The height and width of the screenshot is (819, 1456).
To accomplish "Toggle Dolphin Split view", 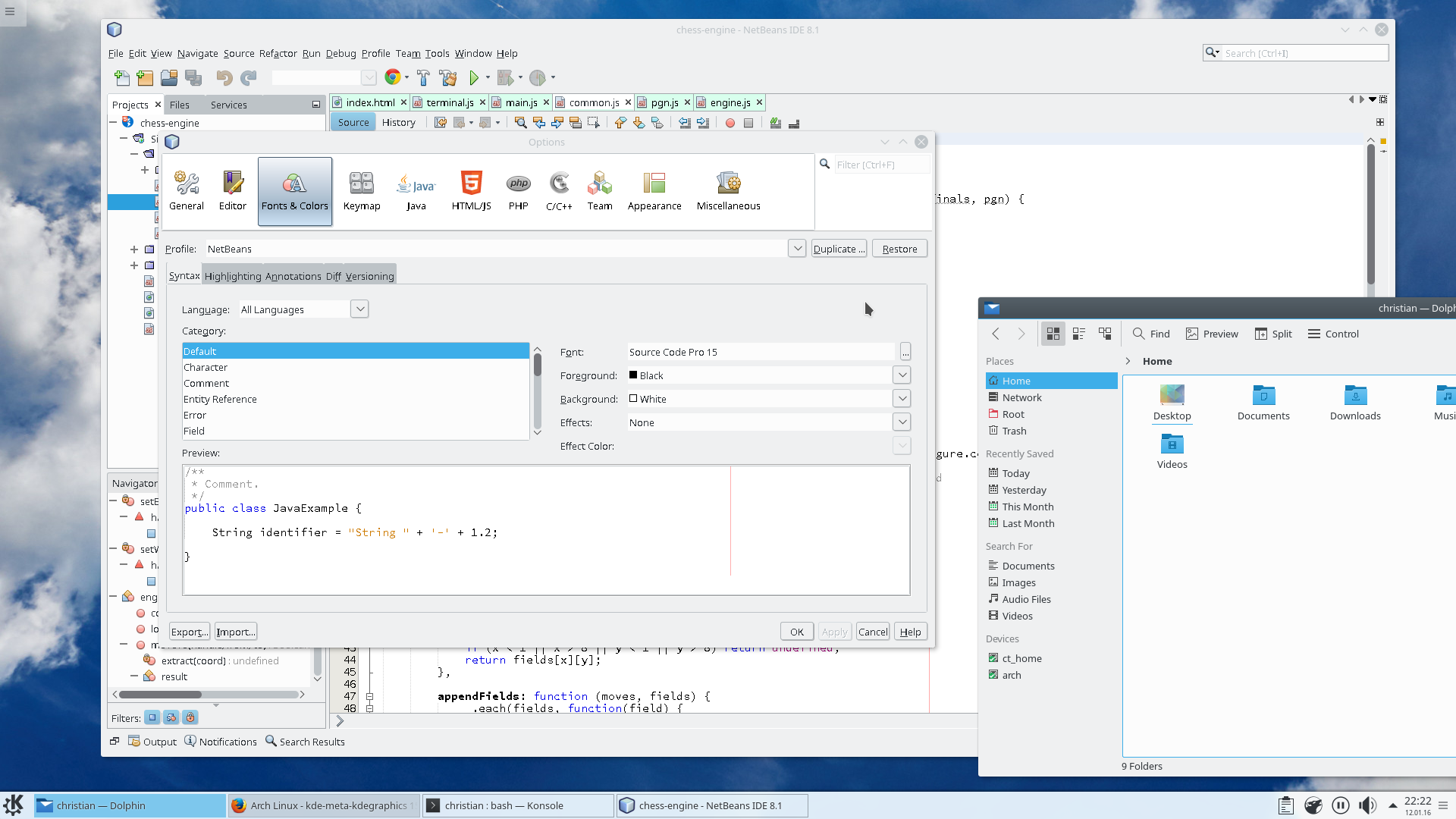I will (x=1273, y=334).
